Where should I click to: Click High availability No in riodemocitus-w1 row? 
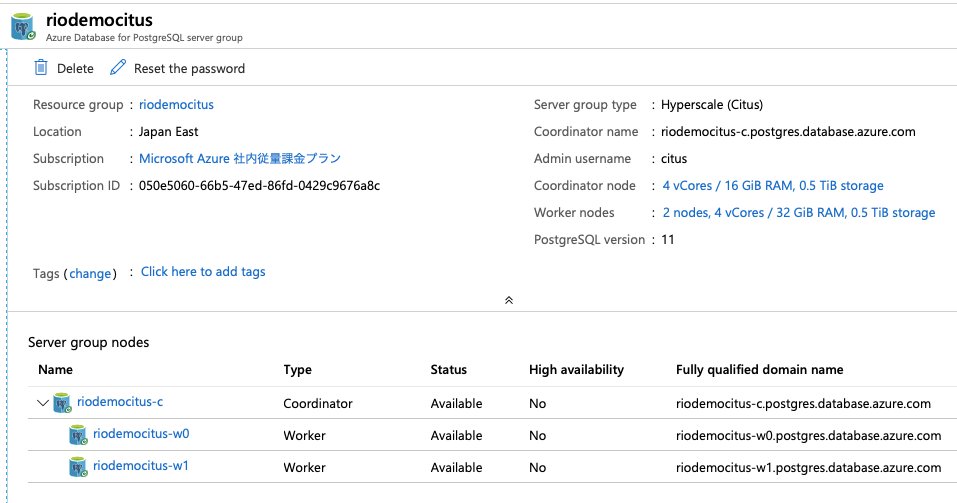538,468
